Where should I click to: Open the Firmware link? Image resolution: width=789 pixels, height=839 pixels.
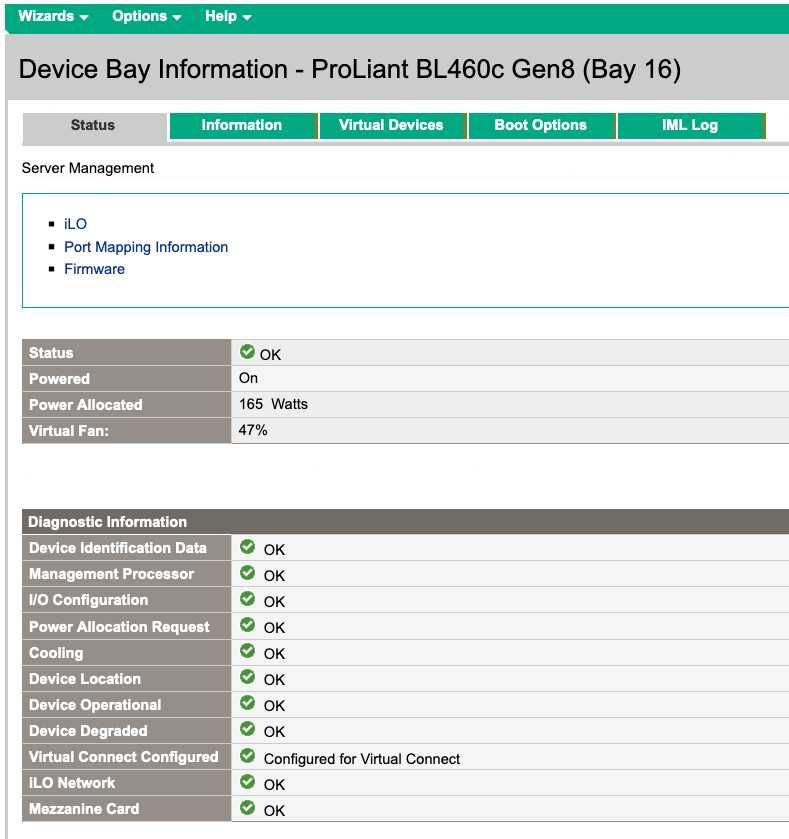click(95, 269)
